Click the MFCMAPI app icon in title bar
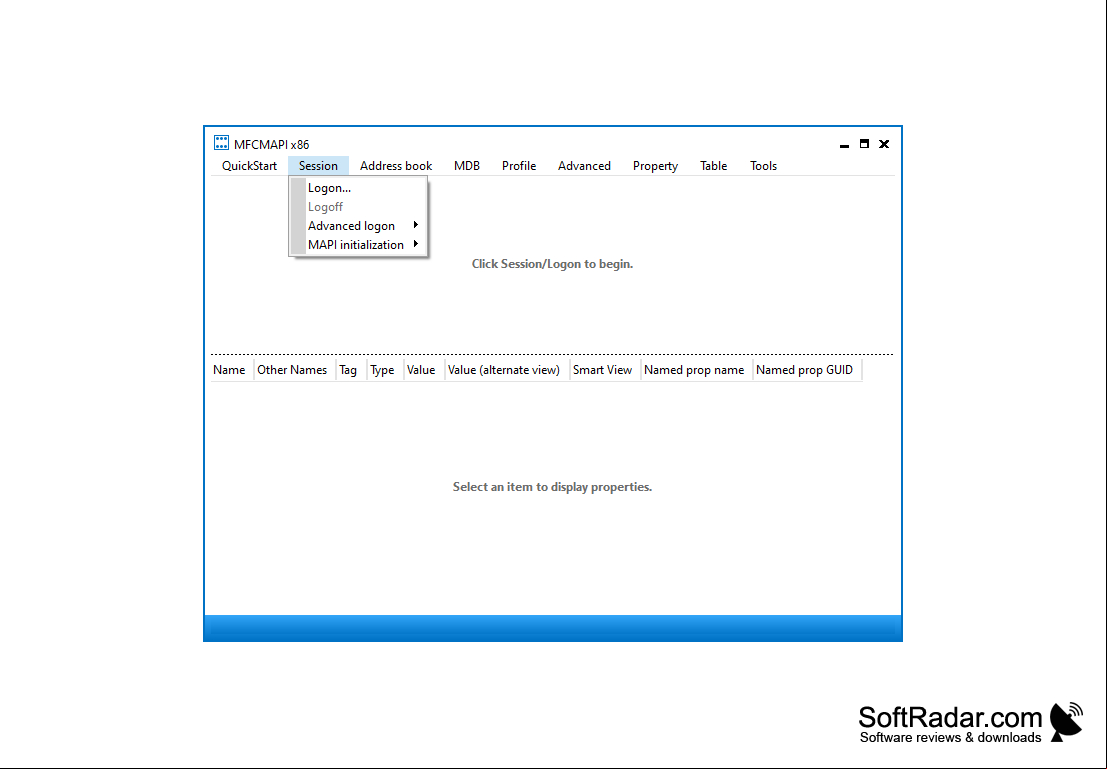This screenshot has width=1107, height=769. click(221, 143)
